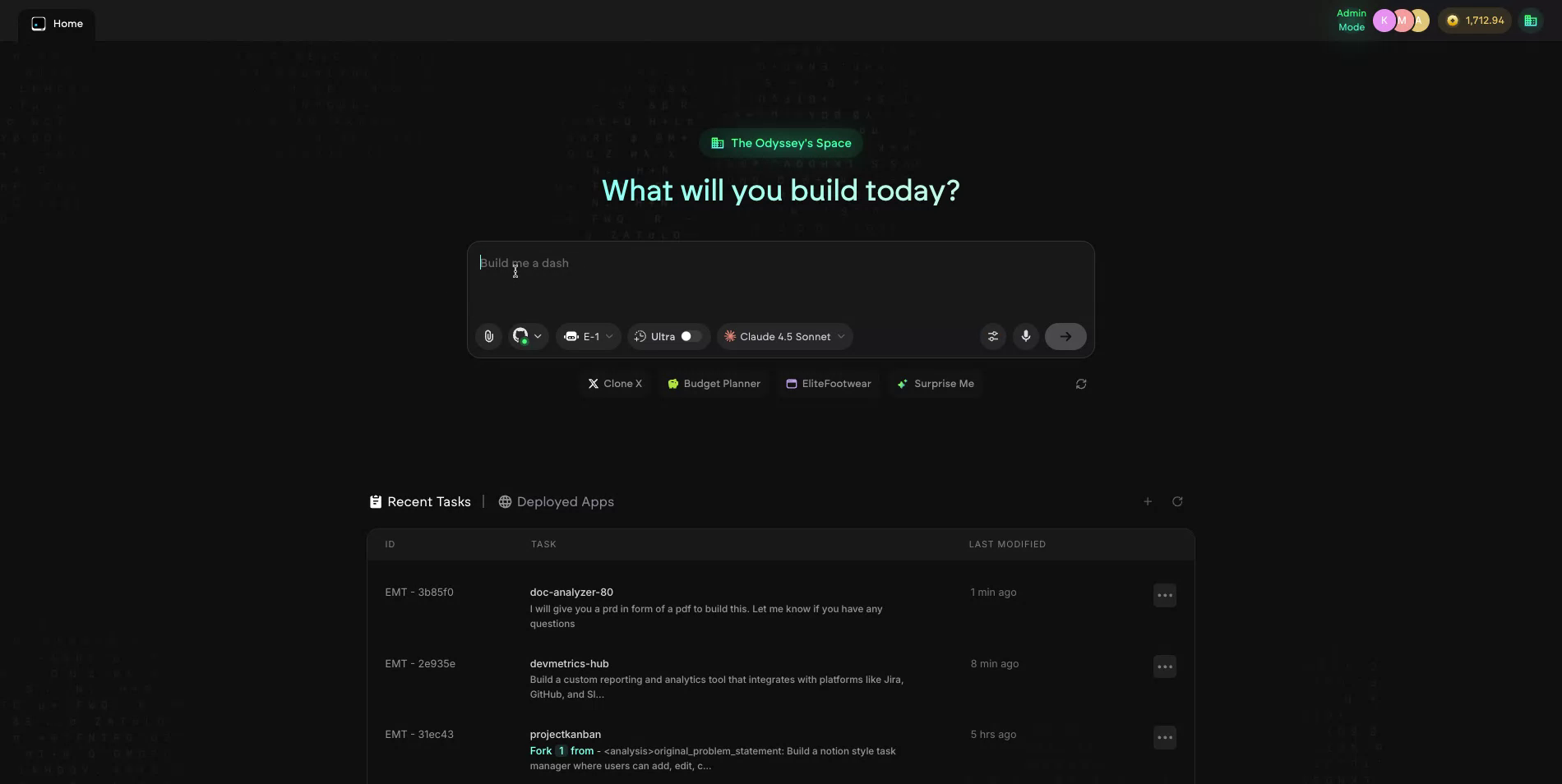Click the plus icon above the tasks table
Image resolution: width=1562 pixels, height=784 pixels.
pyautogui.click(x=1148, y=501)
